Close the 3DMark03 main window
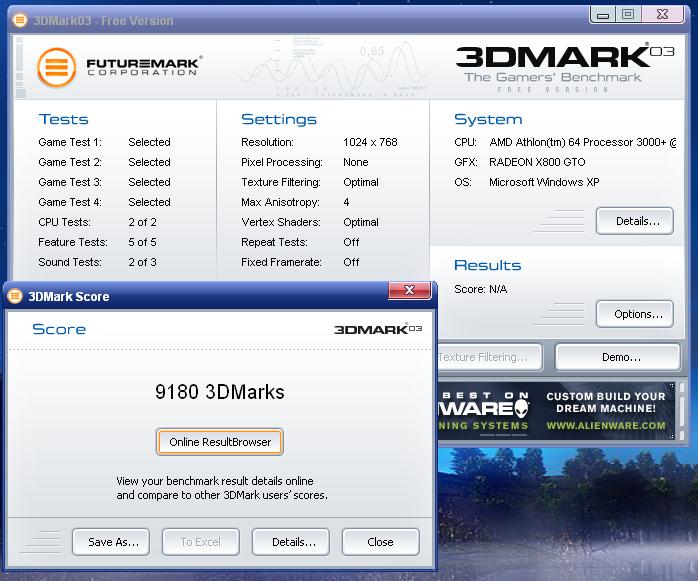The width and height of the screenshot is (698, 581). tap(662, 15)
